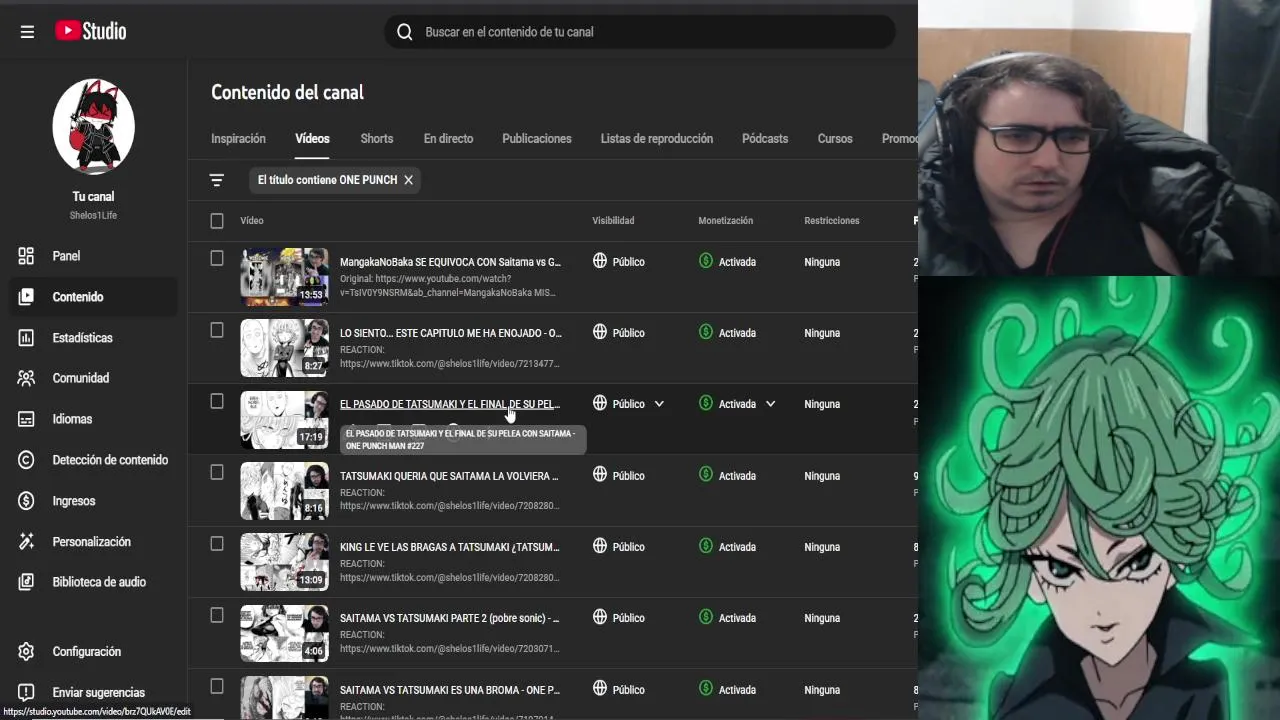The width and height of the screenshot is (1280, 720).
Task: Open the EL PASADO DE TATSUMAKI video title link
Action: point(450,404)
